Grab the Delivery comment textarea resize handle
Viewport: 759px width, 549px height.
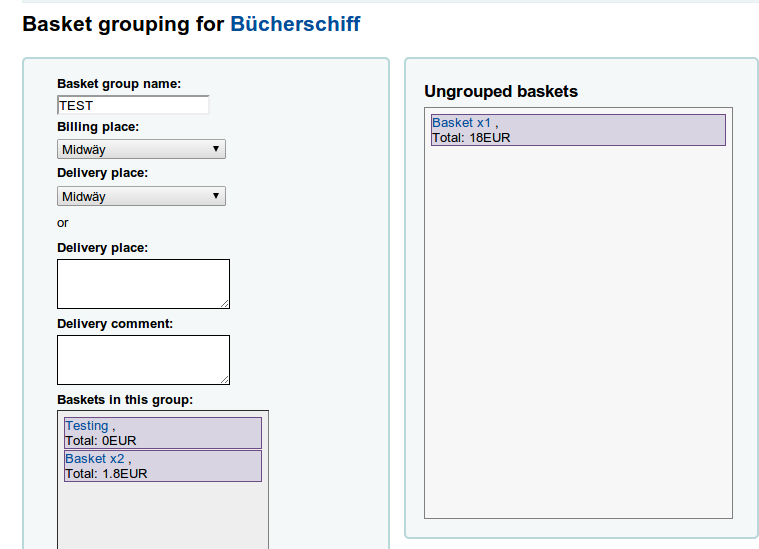point(225,380)
